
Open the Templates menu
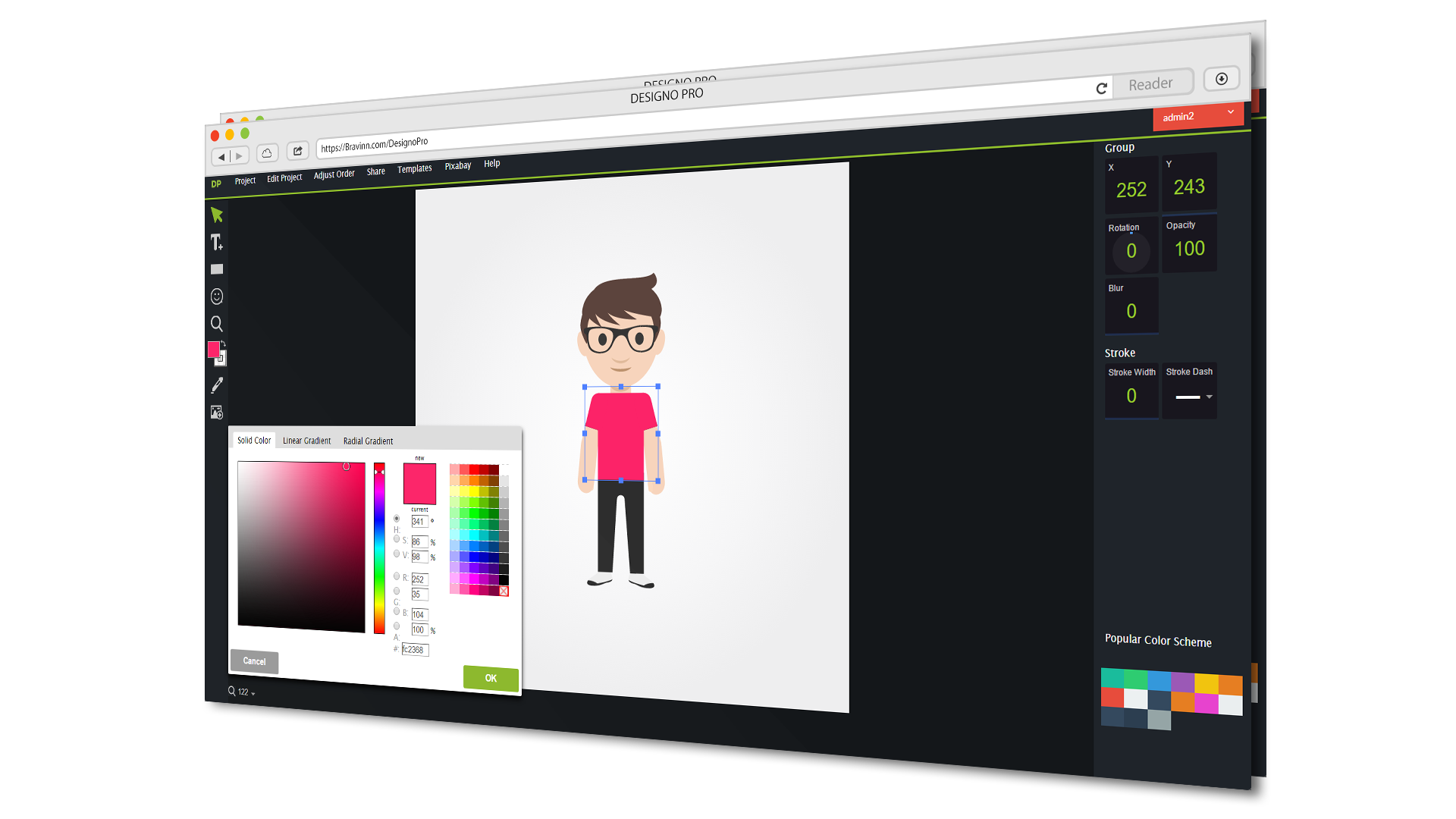tap(414, 169)
